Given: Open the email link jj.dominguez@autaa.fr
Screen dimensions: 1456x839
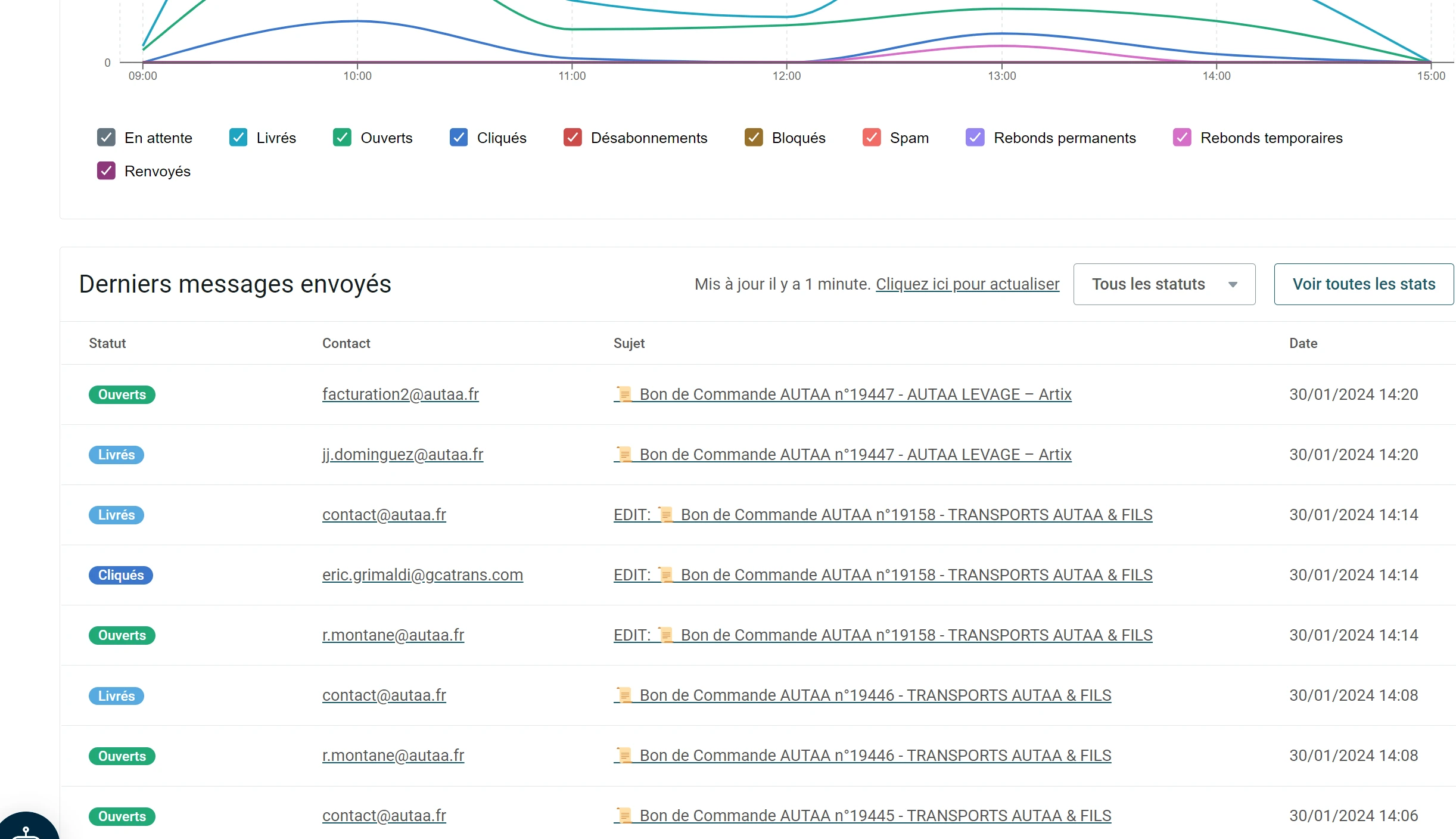Looking at the screenshot, I should coord(402,454).
